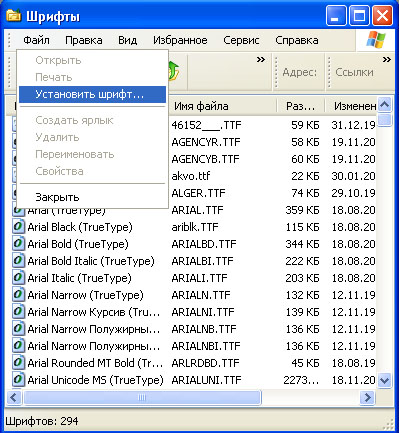
Task: Minimize the Шрифты window
Action: pos(336,16)
